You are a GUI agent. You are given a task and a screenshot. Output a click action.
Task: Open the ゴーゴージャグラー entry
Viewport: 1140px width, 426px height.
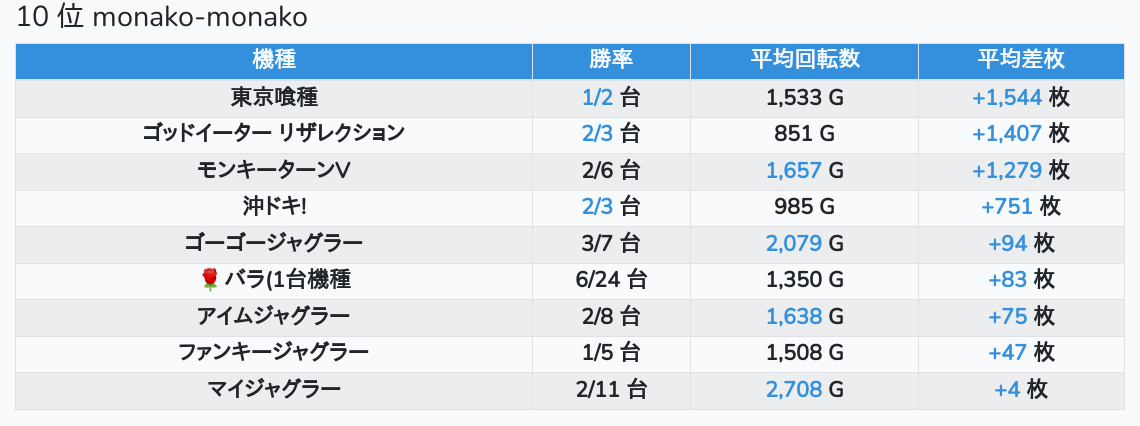coord(569,244)
